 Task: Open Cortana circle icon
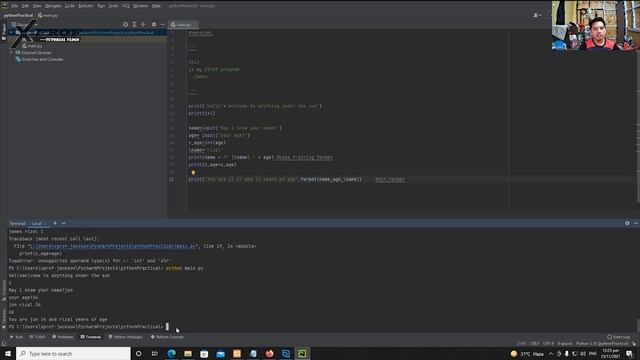(x=138, y=353)
